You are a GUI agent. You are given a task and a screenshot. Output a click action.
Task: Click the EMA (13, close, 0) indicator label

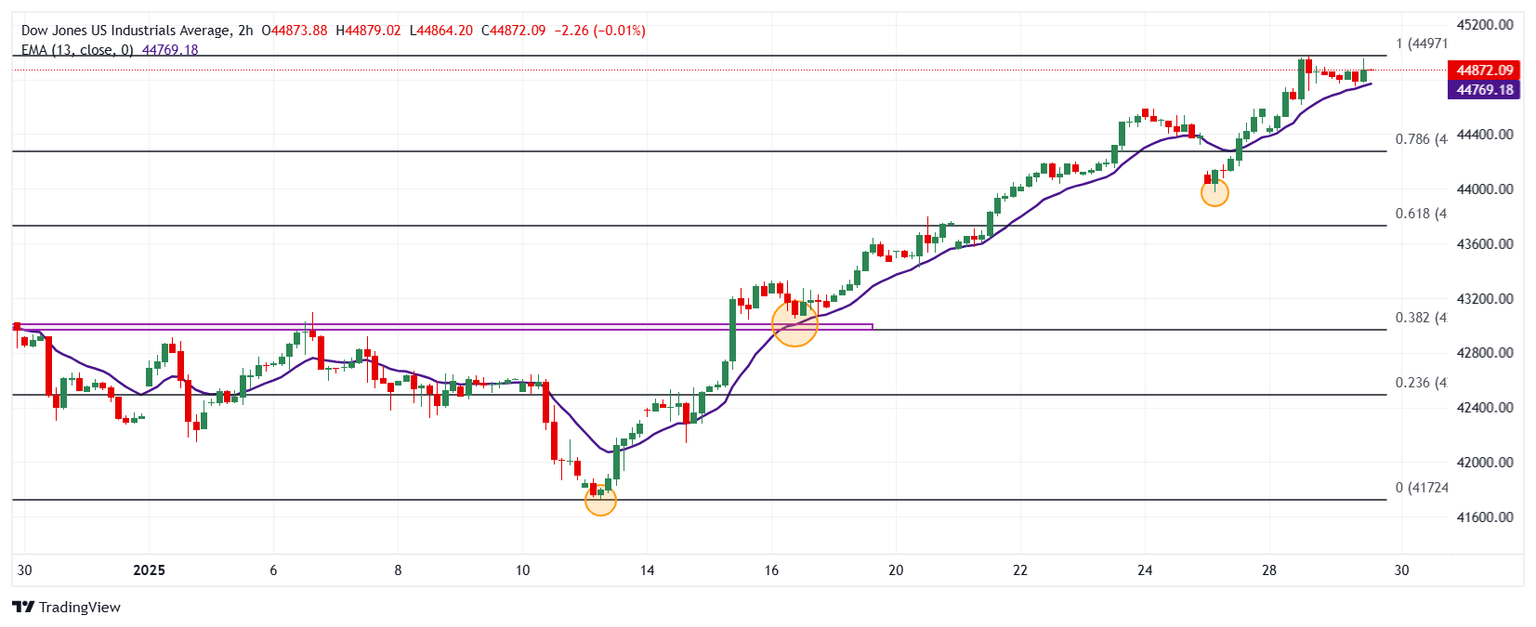(77, 49)
